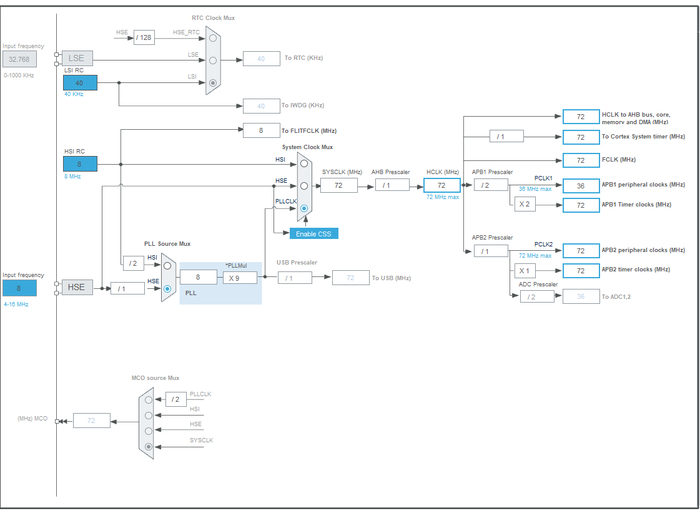Click the LSI RC 40 block
700x511 pixels.
coord(80,83)
